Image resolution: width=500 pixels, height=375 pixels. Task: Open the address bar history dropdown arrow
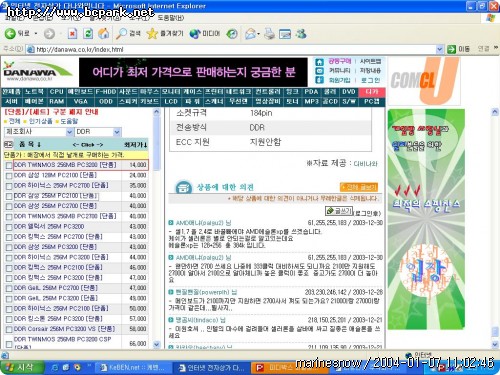(x=440, y=49)
